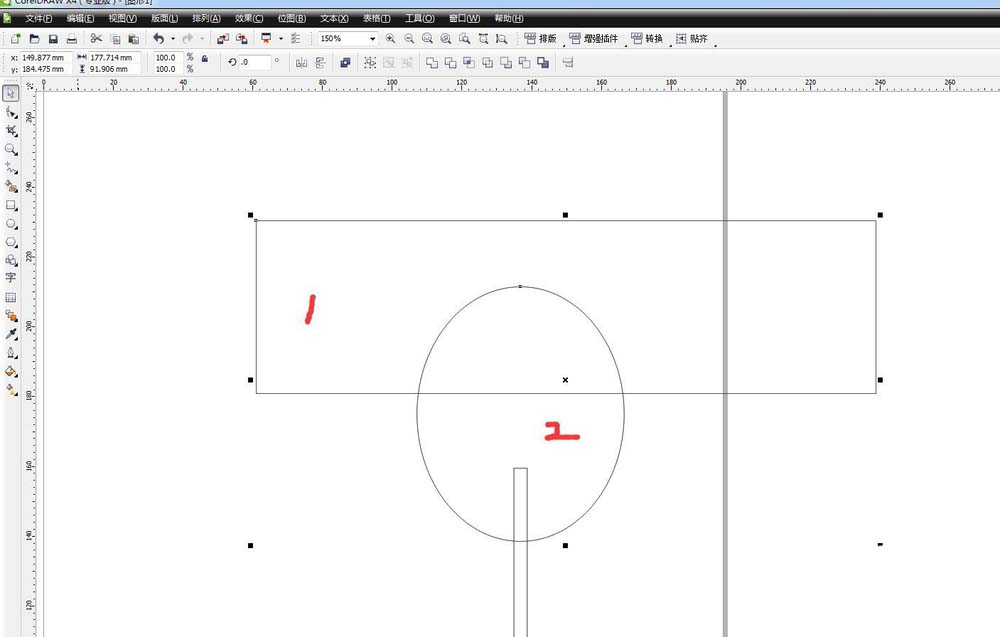
Task: Print the document
Action: pos(71,39)
